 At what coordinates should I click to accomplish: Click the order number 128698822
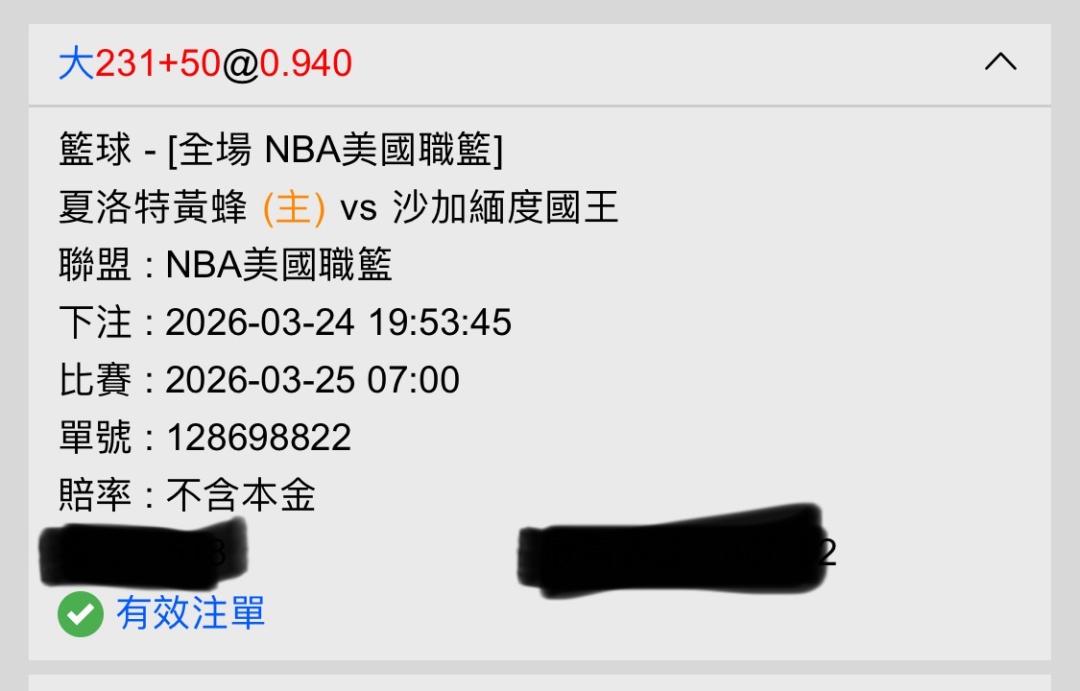coord(259,437)
